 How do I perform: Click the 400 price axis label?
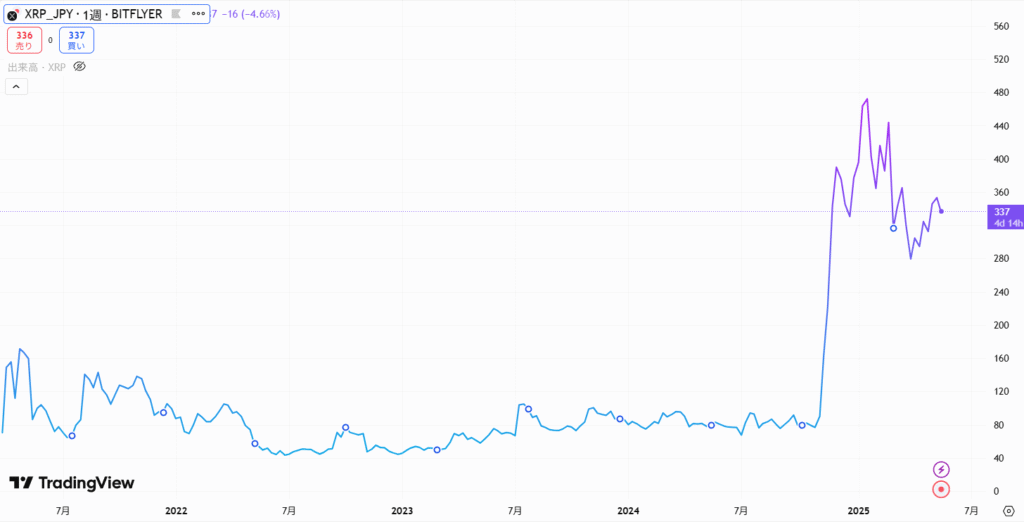click(x=1000, y=159)
